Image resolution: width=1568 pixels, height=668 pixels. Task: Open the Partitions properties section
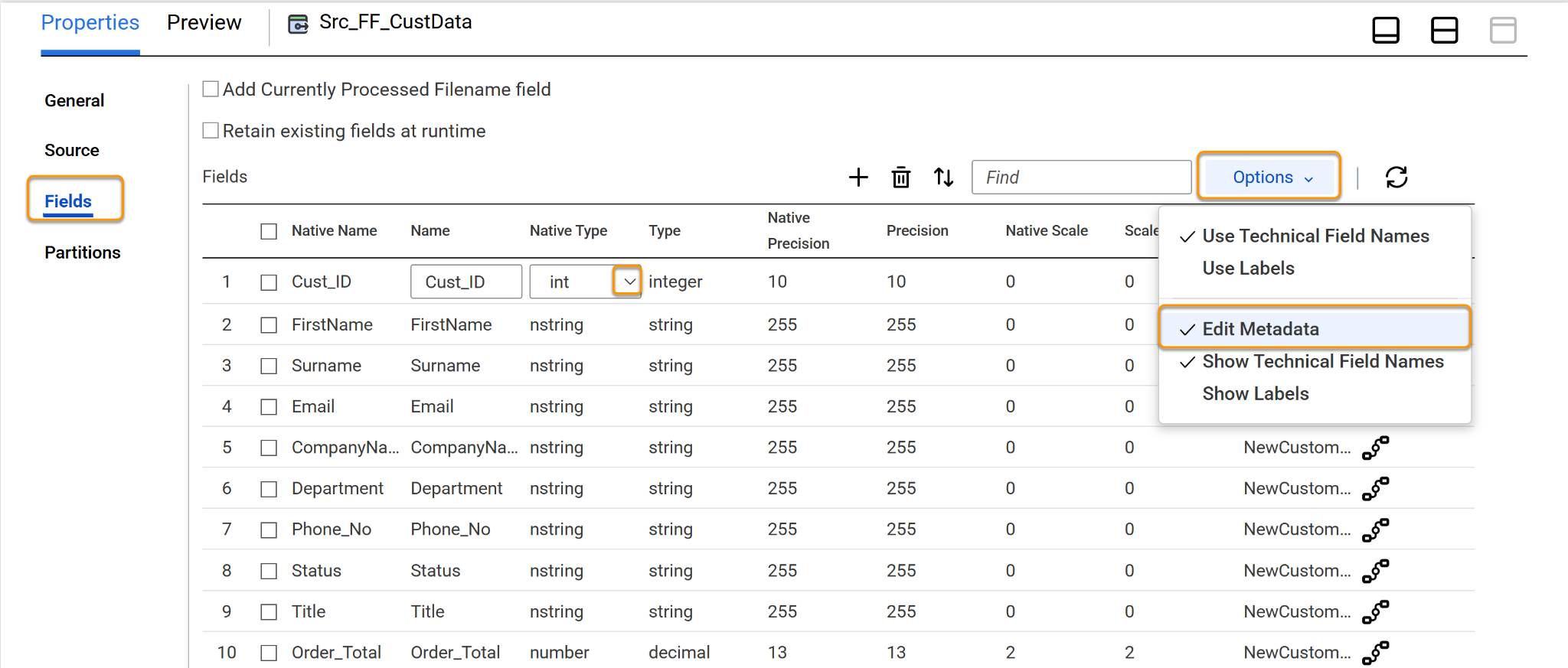click(x=83, y=253)
